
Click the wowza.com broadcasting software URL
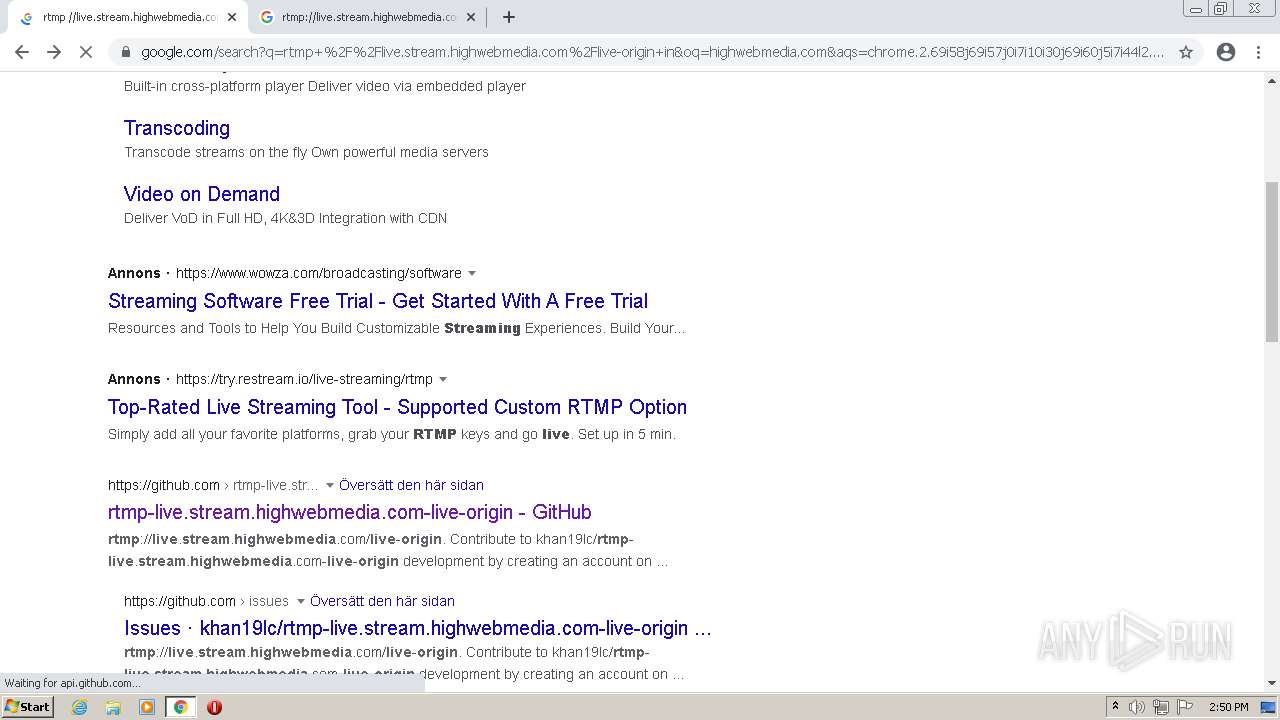319,273
